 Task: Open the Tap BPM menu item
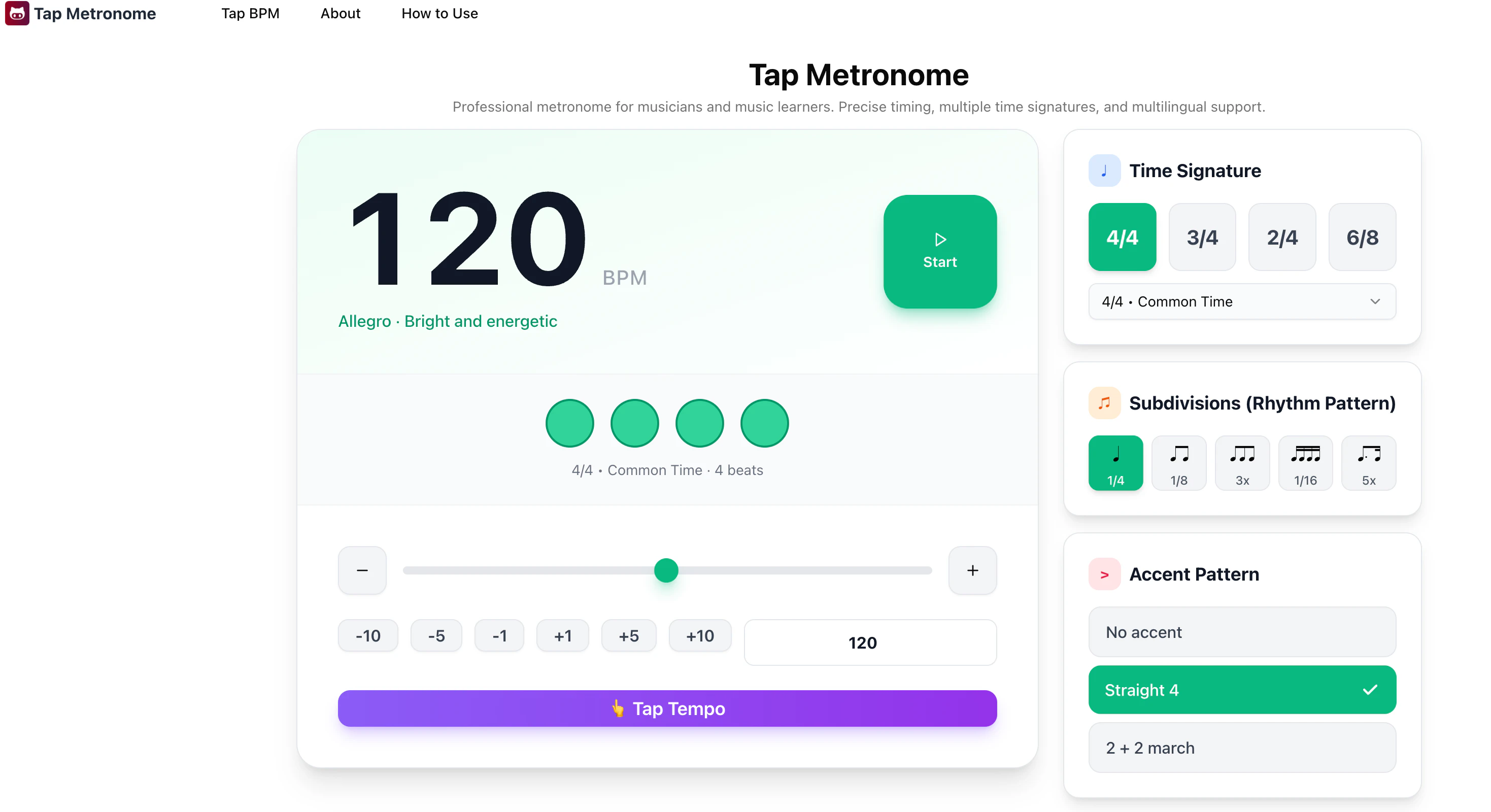click(x=250, y=13)
